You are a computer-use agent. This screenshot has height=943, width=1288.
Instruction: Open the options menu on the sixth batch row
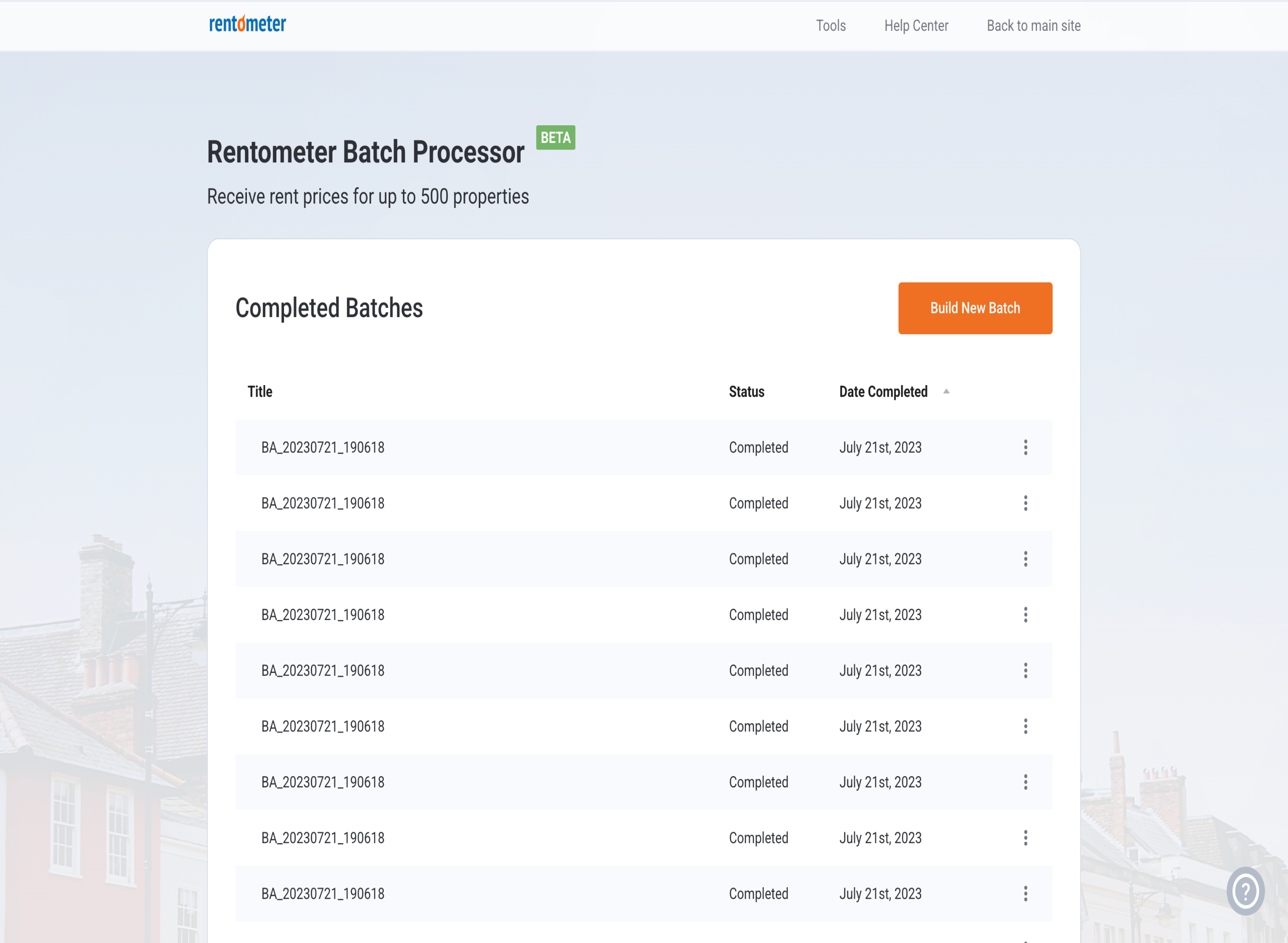1025,726
